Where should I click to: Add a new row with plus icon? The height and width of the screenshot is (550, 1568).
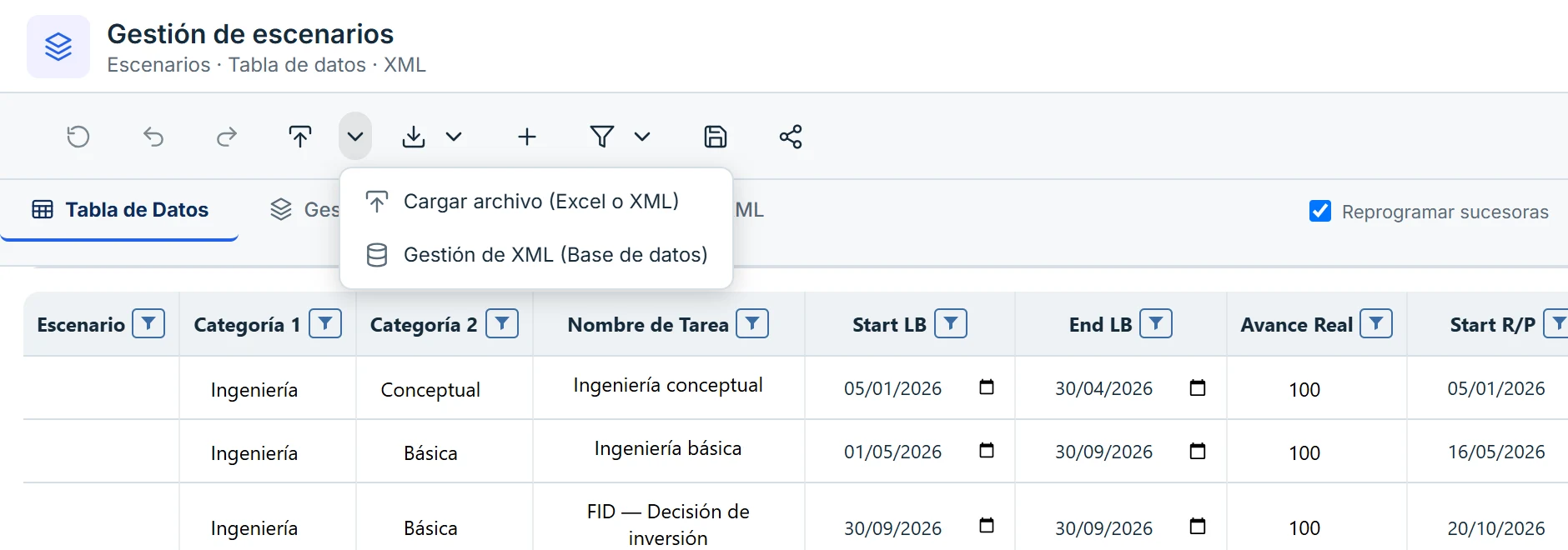(527, 137)
